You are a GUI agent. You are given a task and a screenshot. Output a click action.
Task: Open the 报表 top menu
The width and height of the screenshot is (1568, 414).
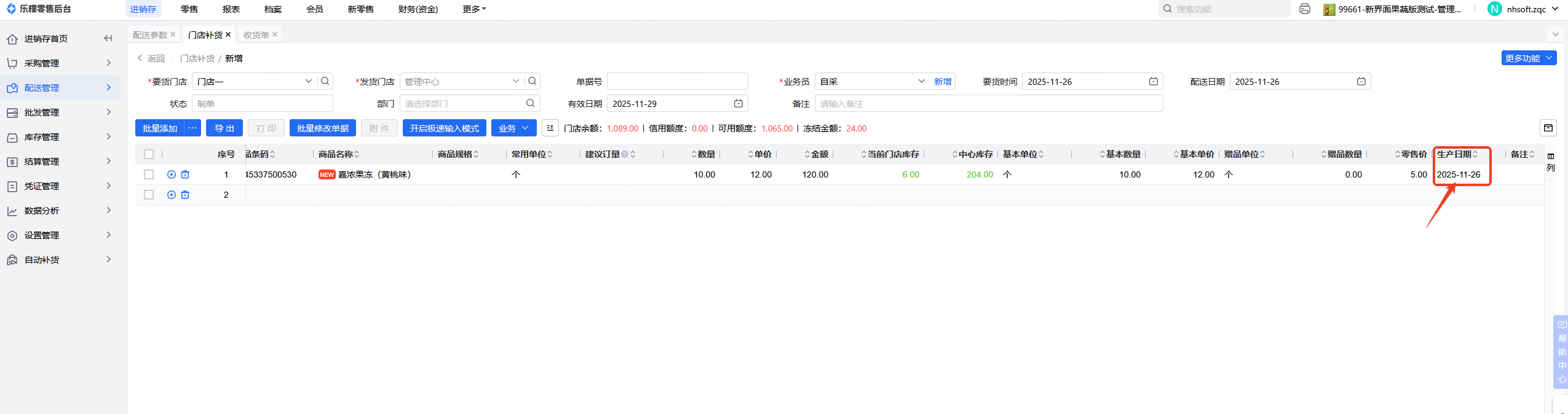[231, 9]
